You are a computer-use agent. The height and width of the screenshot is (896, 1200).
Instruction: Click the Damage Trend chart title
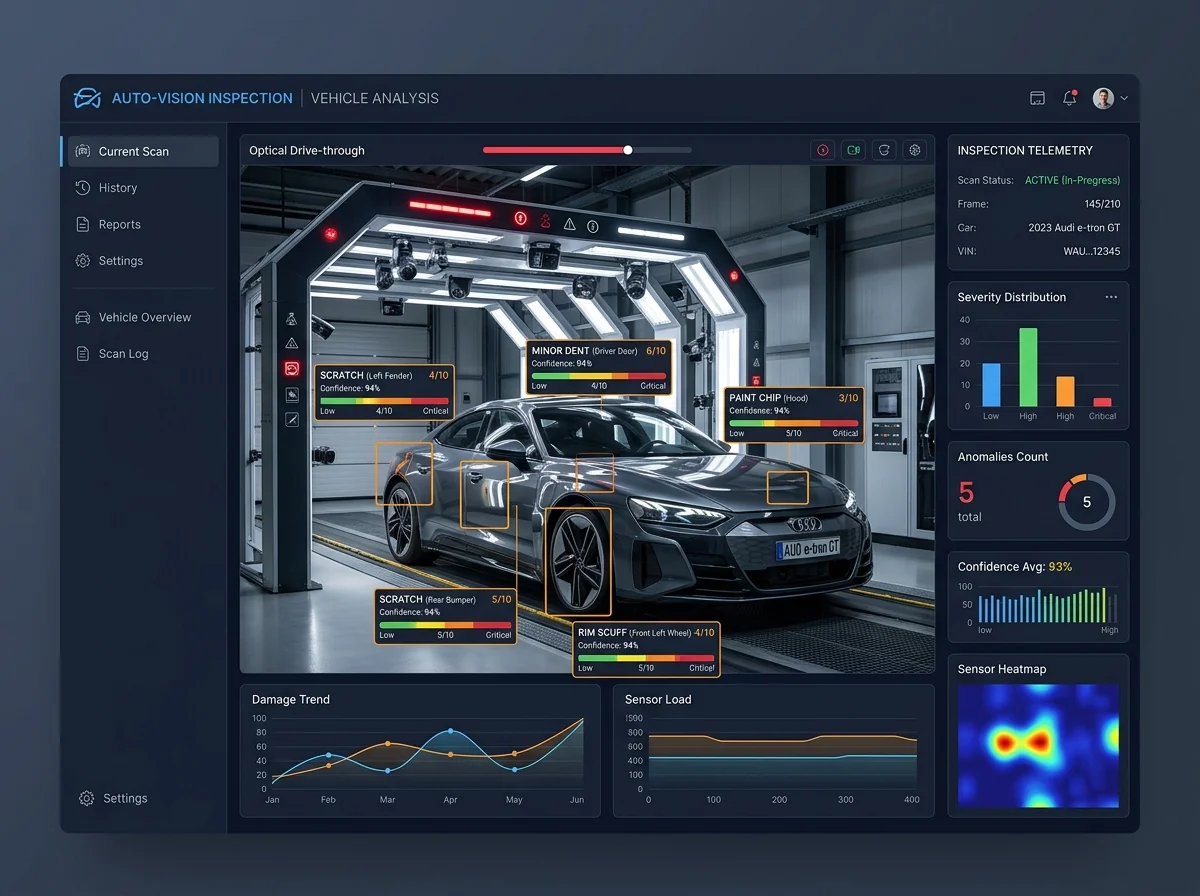tap(291, 700)
